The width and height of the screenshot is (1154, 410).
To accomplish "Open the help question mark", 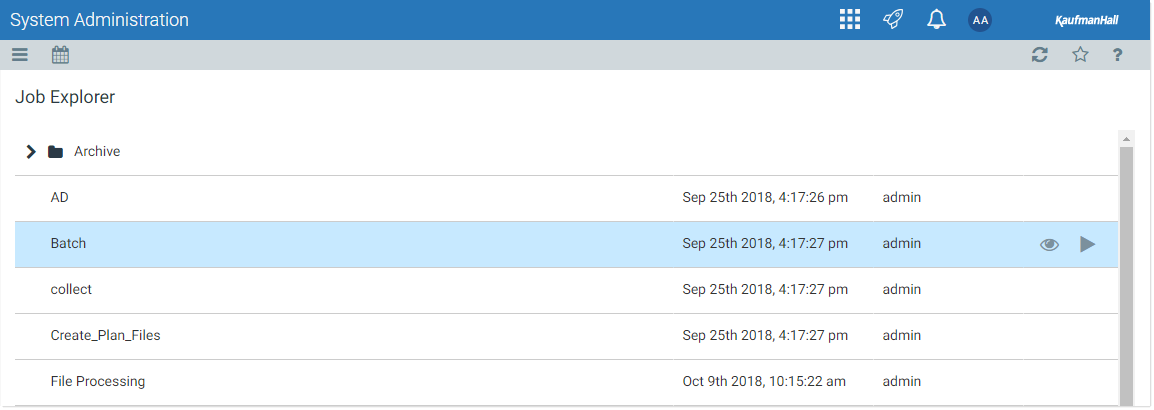I will (x=1117, y=54).
